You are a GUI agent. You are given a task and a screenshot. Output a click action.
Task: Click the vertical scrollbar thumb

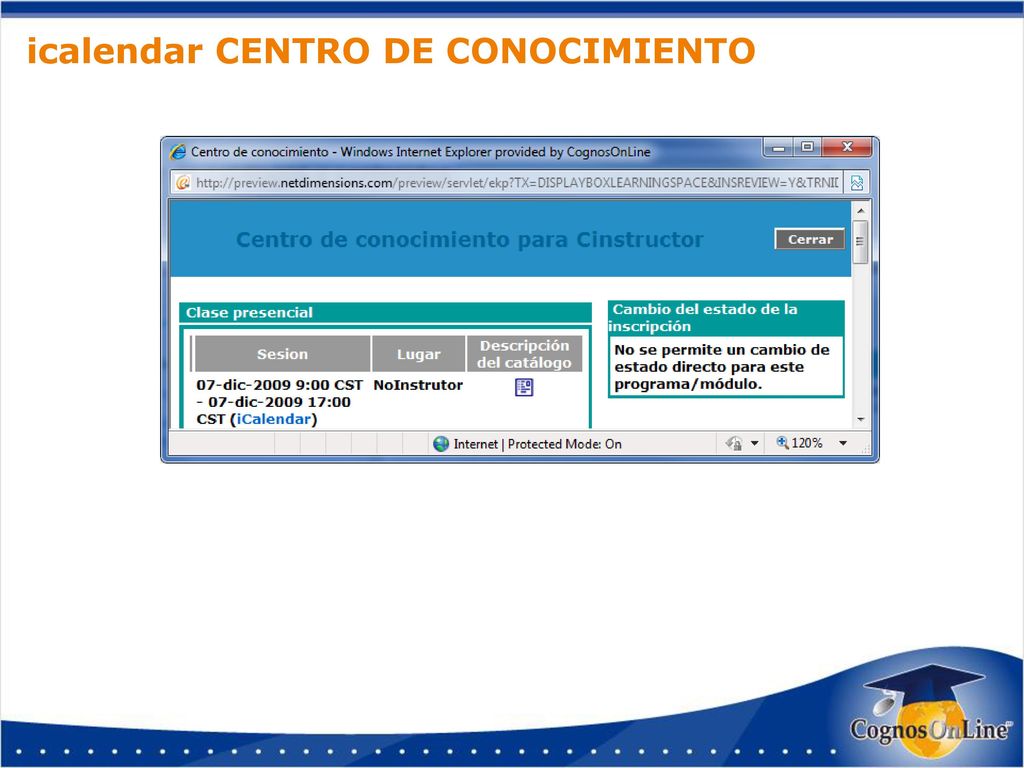coord(860,242)
